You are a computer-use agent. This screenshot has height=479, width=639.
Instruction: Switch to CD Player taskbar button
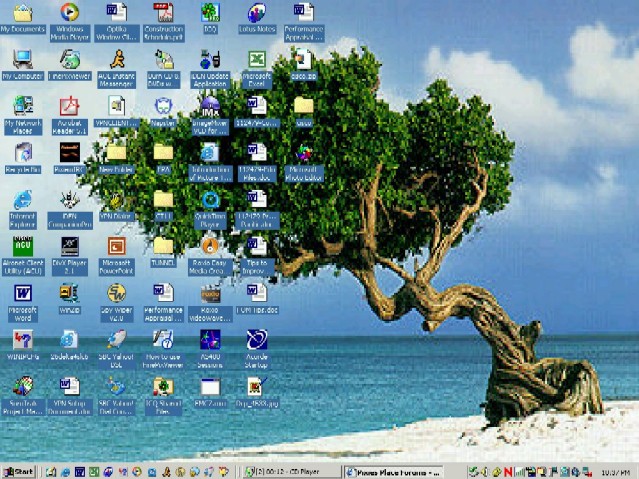(x=290, y=471)
